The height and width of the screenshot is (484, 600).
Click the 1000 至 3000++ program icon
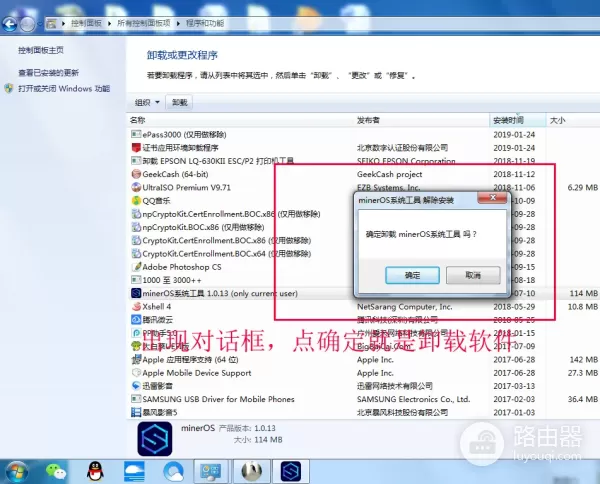pos(136,280)
